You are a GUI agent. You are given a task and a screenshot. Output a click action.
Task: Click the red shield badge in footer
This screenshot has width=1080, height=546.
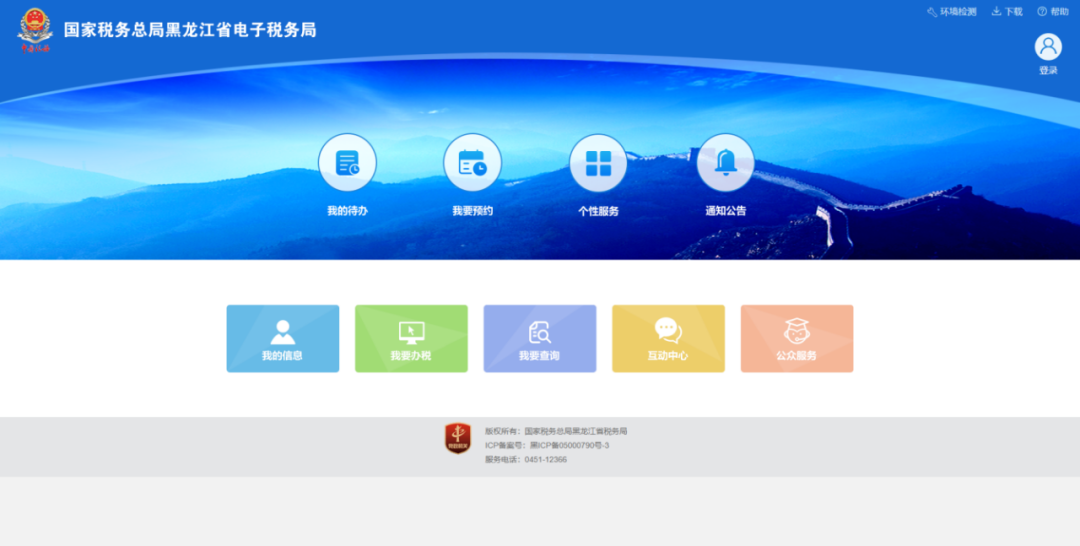457,439
